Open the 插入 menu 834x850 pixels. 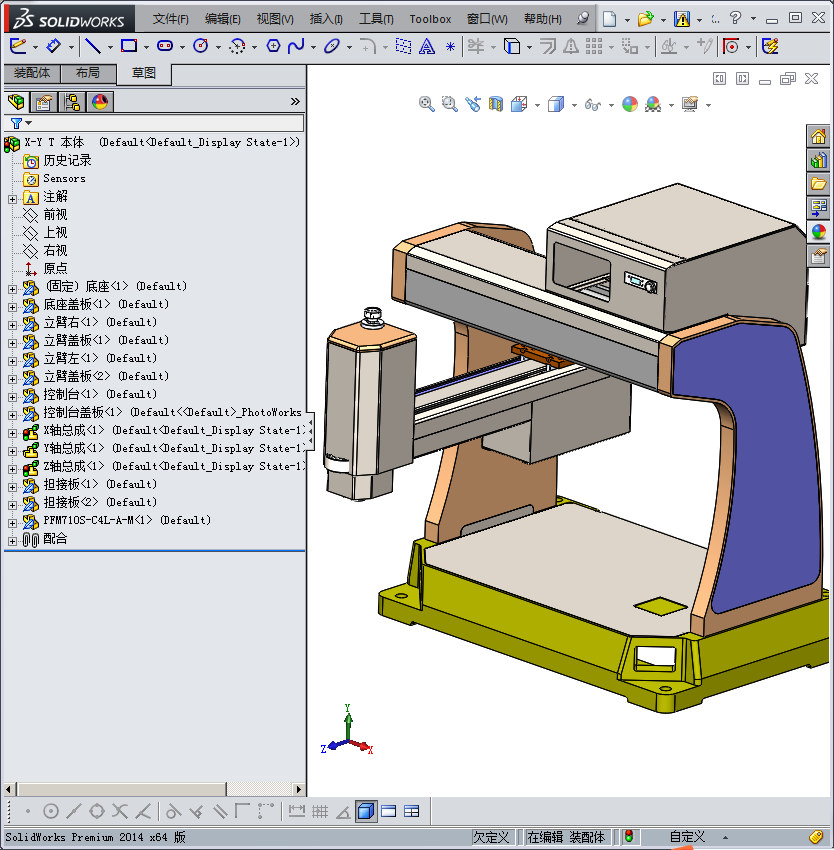click(326, 19)
